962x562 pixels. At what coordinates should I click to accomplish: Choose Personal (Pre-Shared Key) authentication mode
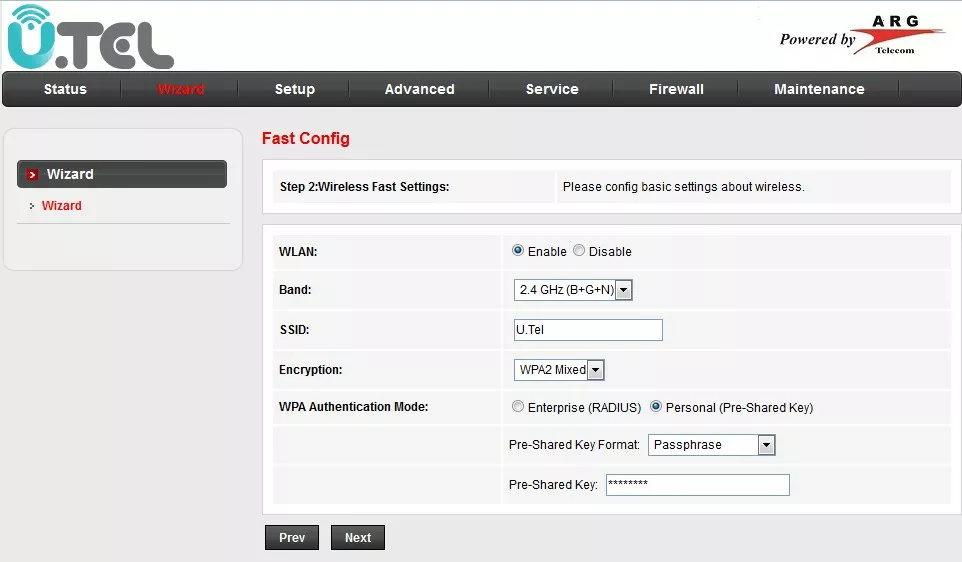tap(656, 407)
